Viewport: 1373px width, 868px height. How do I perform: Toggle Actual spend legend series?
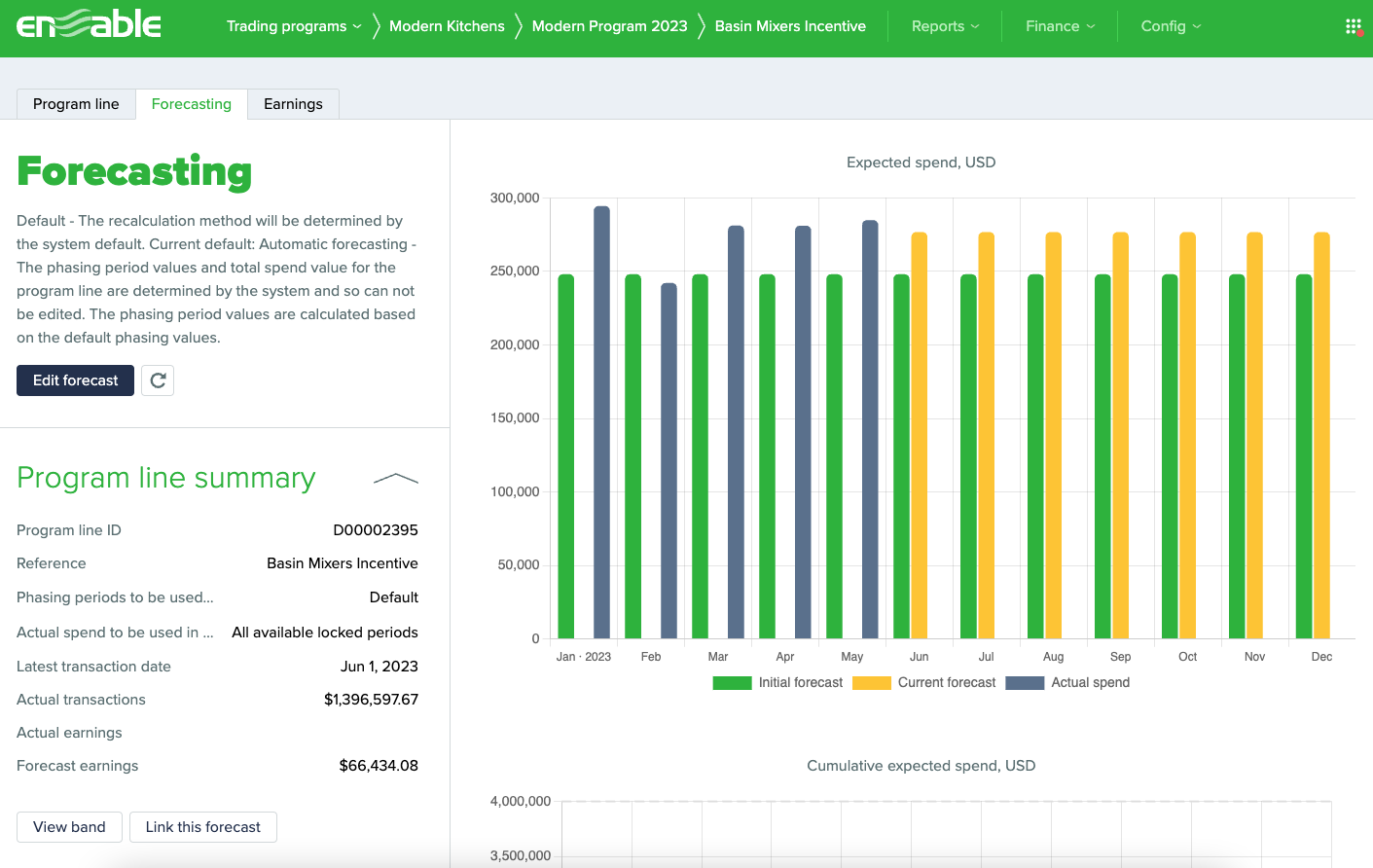pyautogui.click(x=1068, y=683)
